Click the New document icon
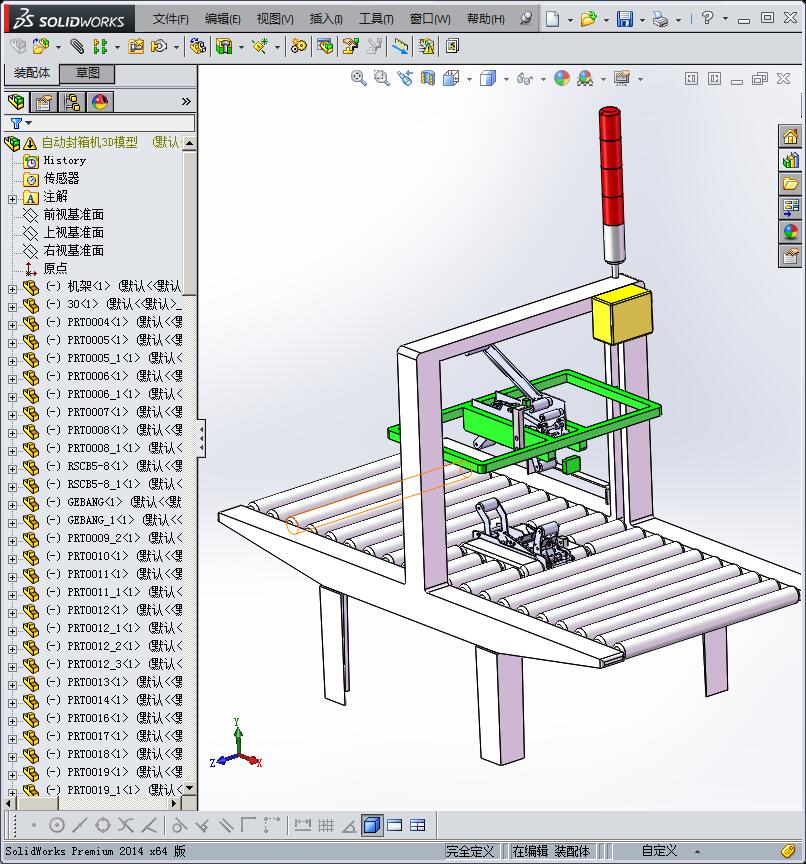Viewport: 806px width, 864px height. [552, 19]
